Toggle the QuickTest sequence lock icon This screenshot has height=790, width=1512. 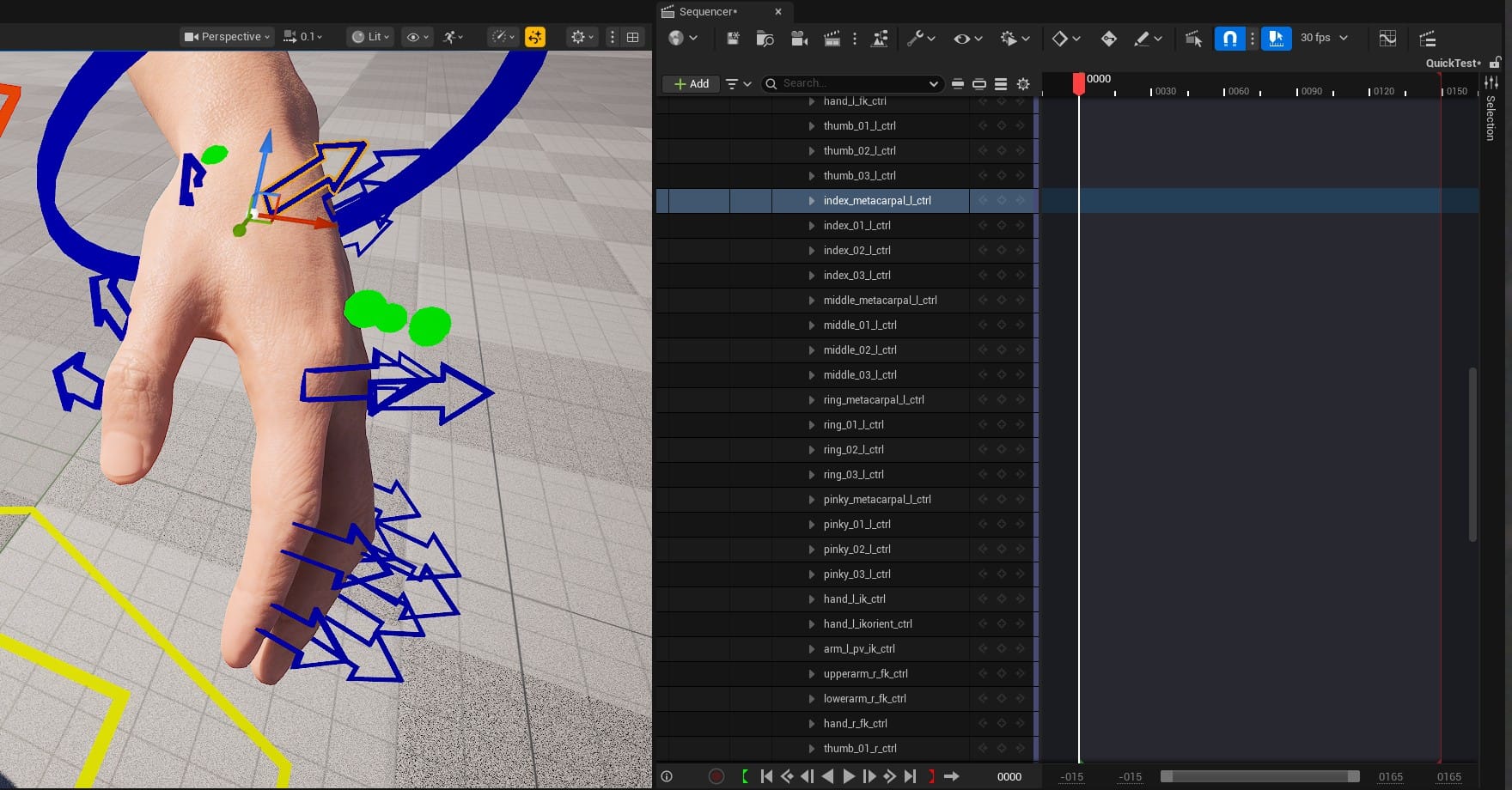[x=1495, y=63]
